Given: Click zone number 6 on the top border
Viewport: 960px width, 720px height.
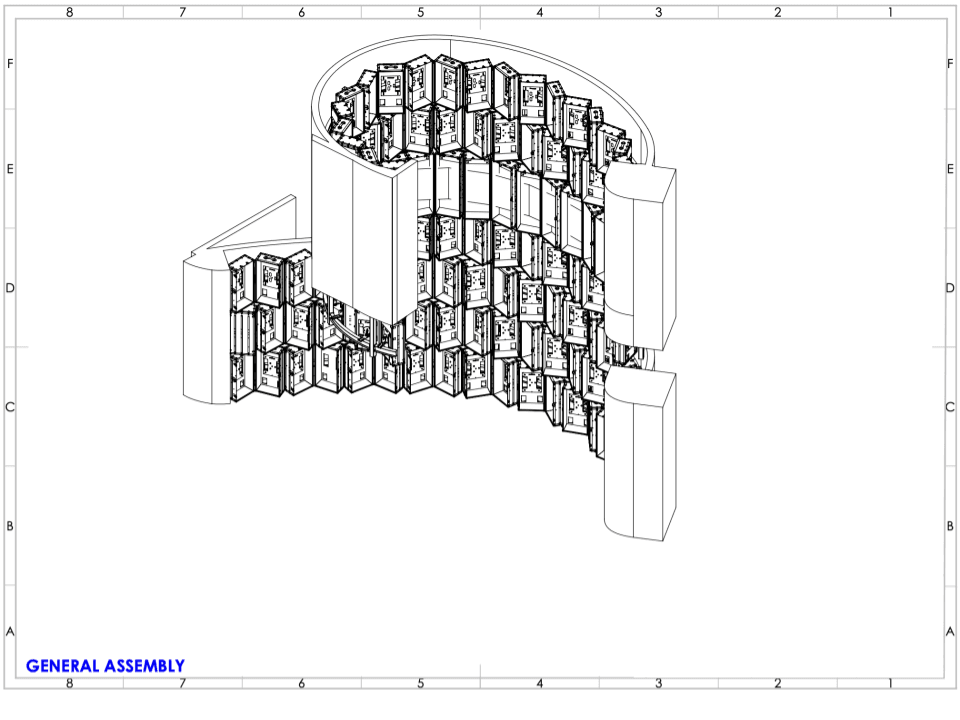Looking at the screenshot, I should [300, 12].
